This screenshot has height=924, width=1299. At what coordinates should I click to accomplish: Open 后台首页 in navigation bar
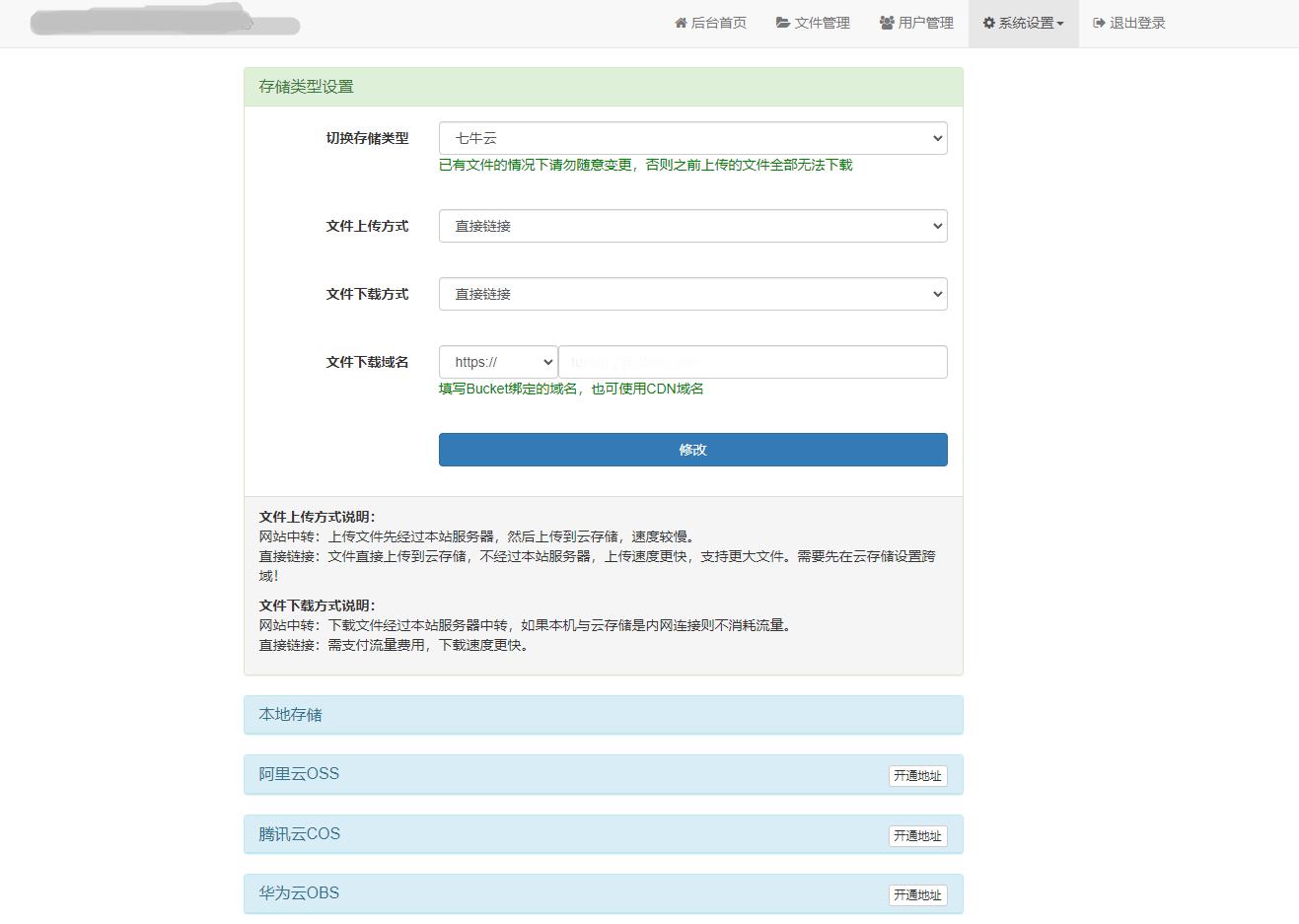tap(710, 23)
